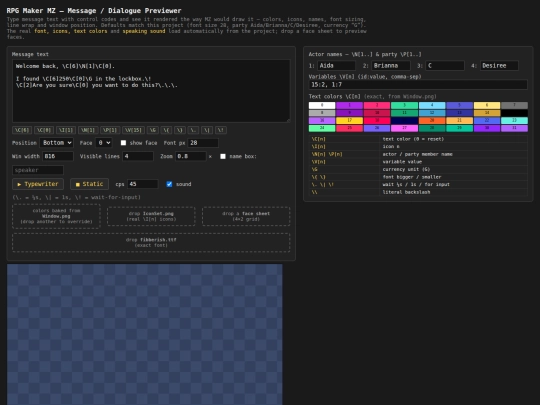Focus the Visible lines input field

point(138,156)
